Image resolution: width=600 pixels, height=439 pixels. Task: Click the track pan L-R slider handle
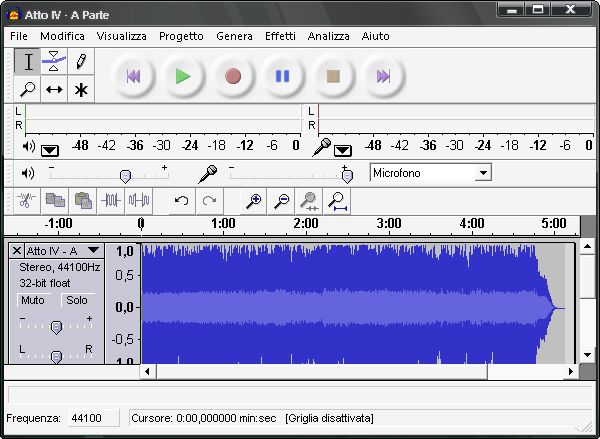[56, 357]
